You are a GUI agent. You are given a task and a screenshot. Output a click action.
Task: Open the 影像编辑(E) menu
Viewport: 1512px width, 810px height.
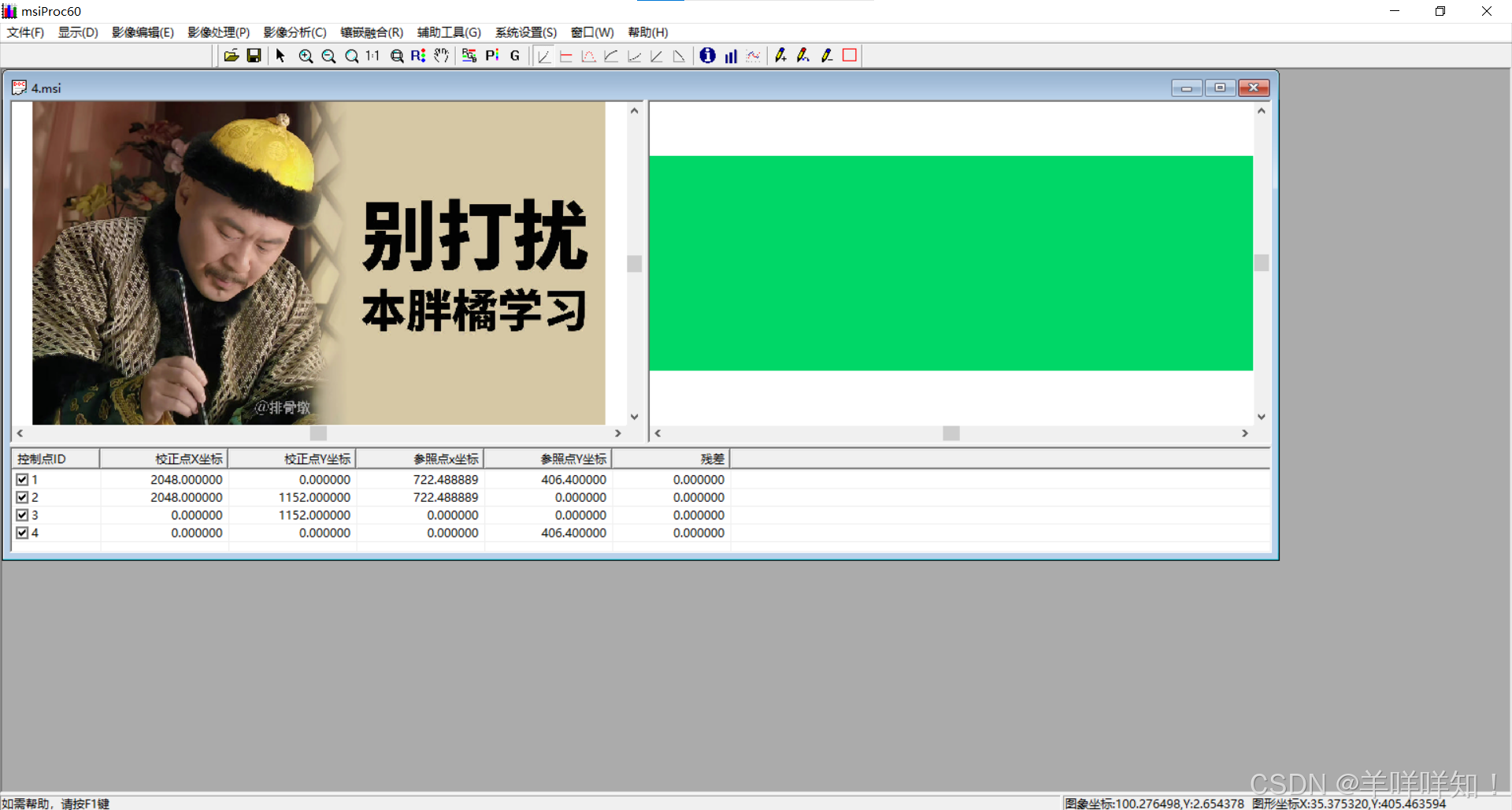tap(143, 32)
